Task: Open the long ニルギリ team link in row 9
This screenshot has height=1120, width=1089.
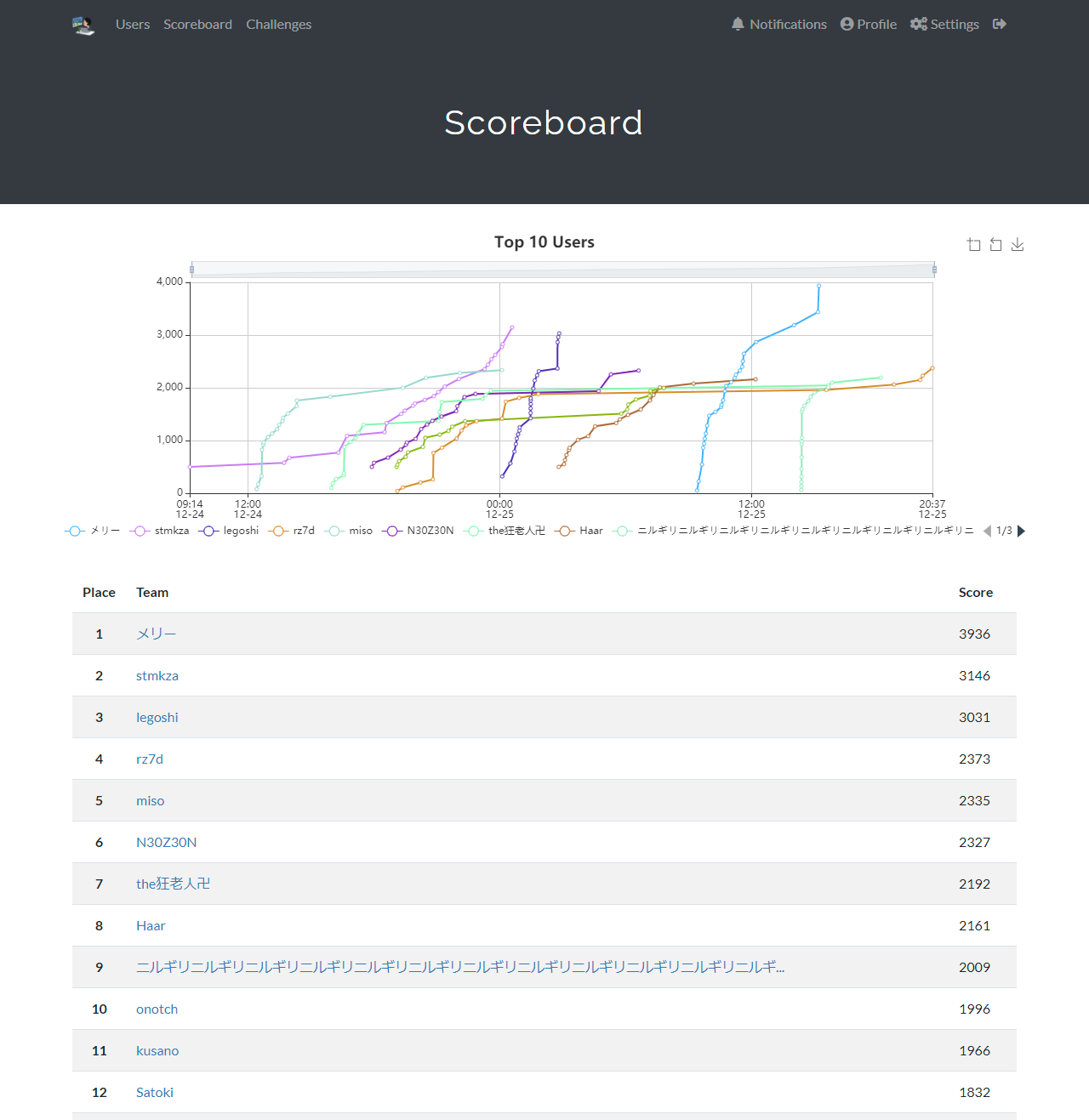Action: pyautogui.click(x=460, y=967)
